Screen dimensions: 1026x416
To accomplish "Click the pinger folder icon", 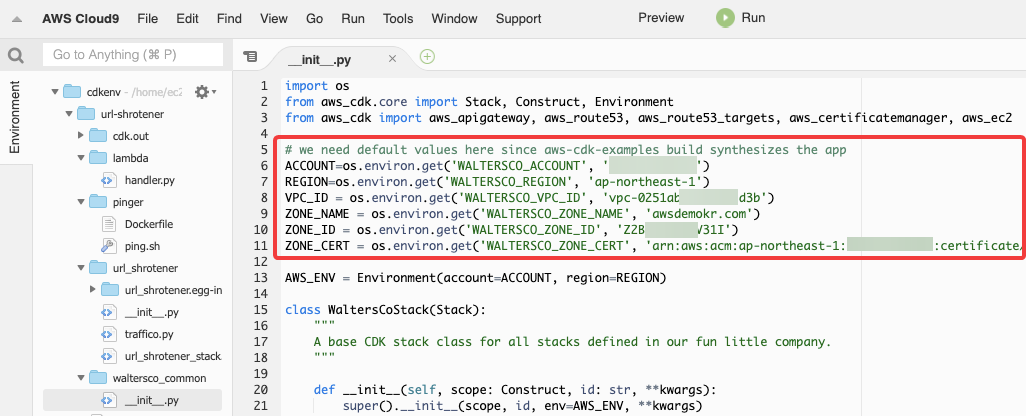I will tap(97, 202).
